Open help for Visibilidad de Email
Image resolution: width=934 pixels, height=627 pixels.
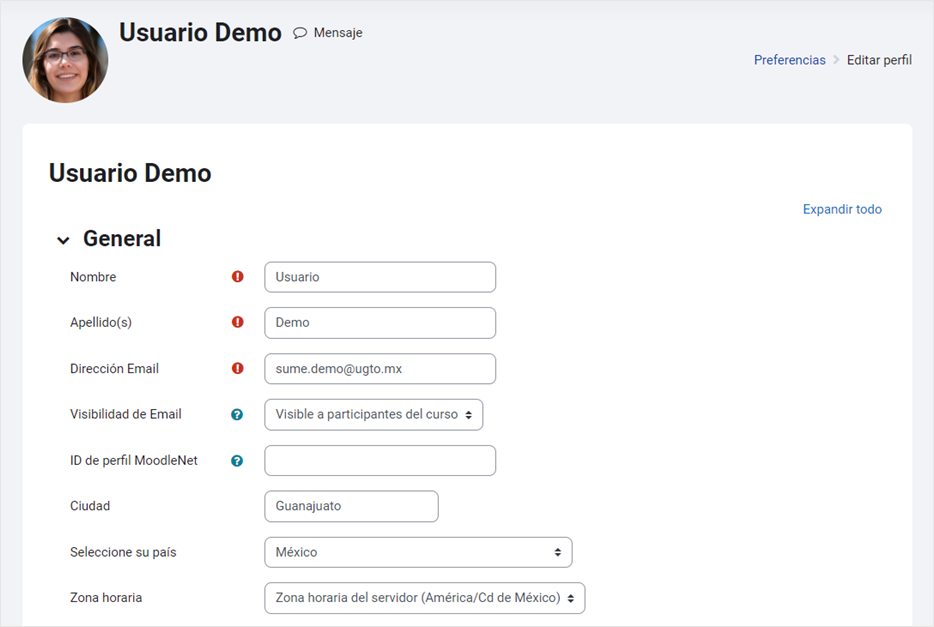[237, 414]
